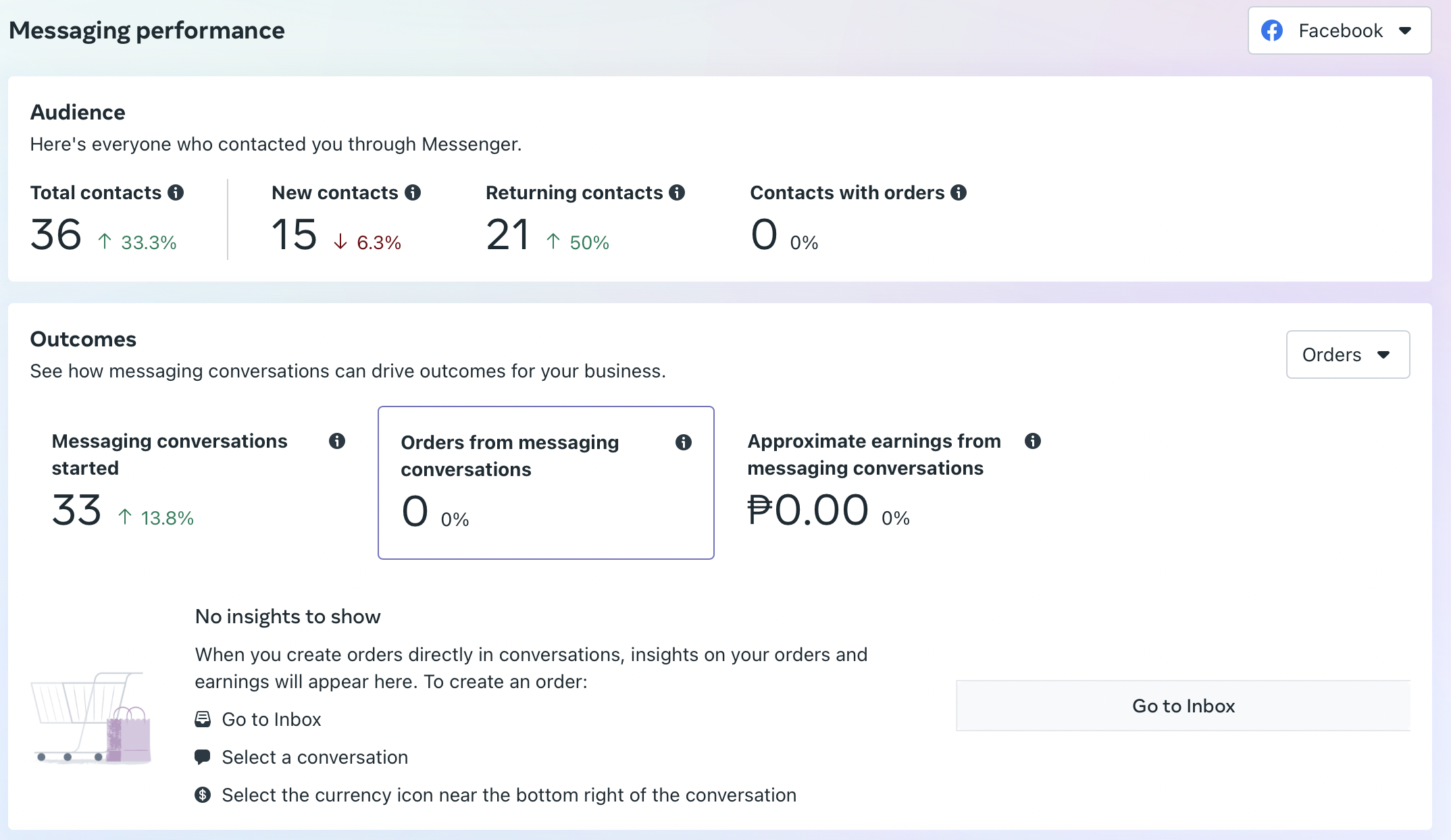Click info icon beside New contacts
This screenshot has height=840, width=1451.
(x=413, y=192)
